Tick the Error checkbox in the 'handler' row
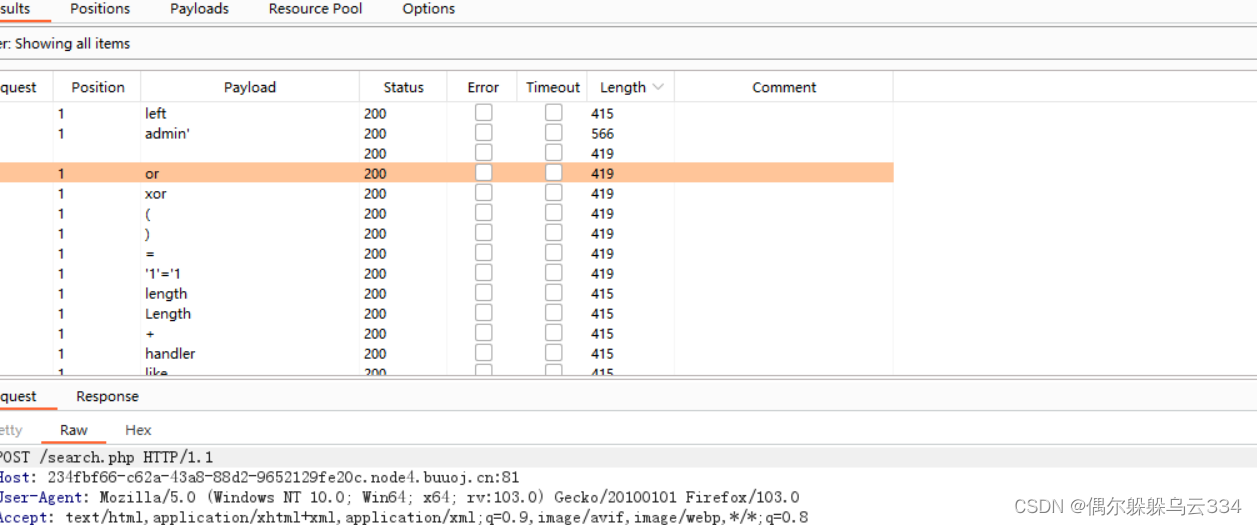 click(484, 353)
